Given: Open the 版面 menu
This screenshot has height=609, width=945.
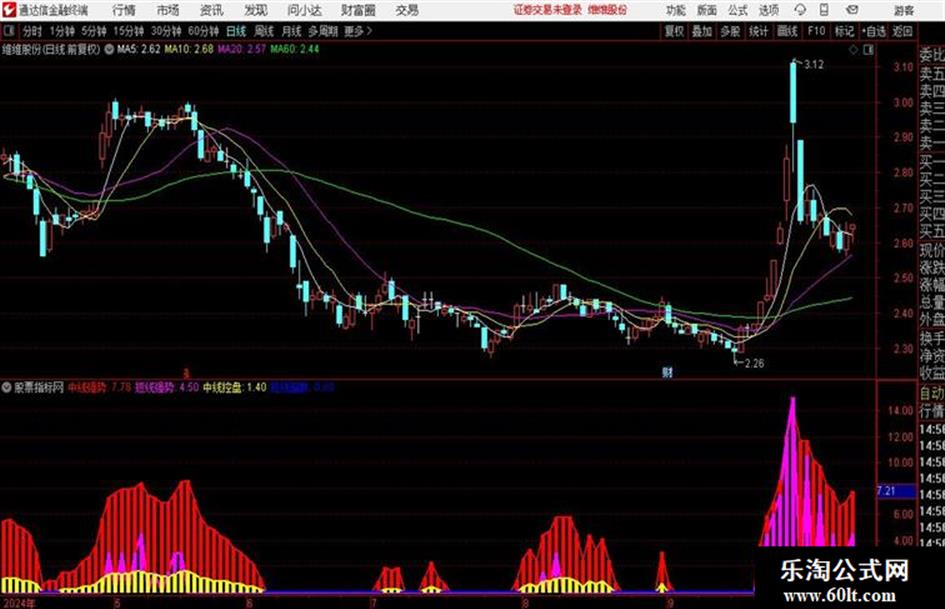Looking at the screenshot, I should pos(706,10).
